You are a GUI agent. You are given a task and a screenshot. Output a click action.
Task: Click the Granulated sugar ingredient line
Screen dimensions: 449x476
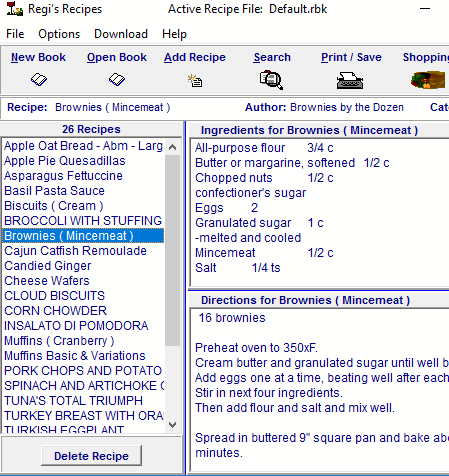259,223
